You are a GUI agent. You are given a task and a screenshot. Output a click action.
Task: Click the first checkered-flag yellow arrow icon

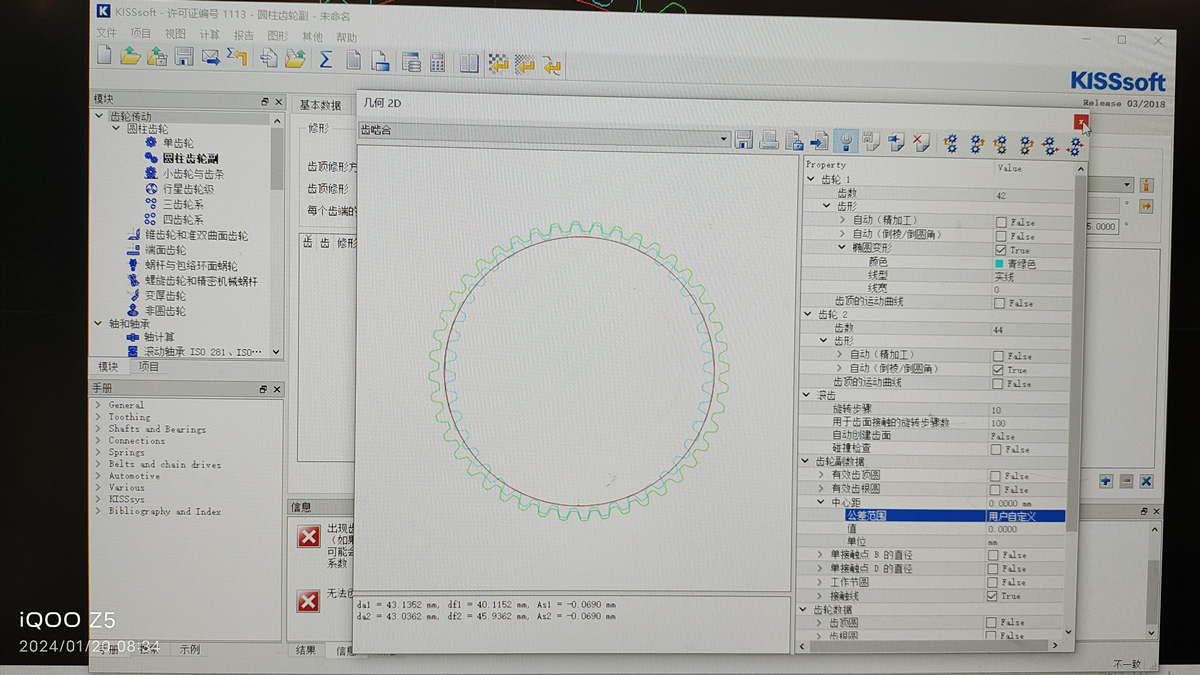click(x=498, y=63)
